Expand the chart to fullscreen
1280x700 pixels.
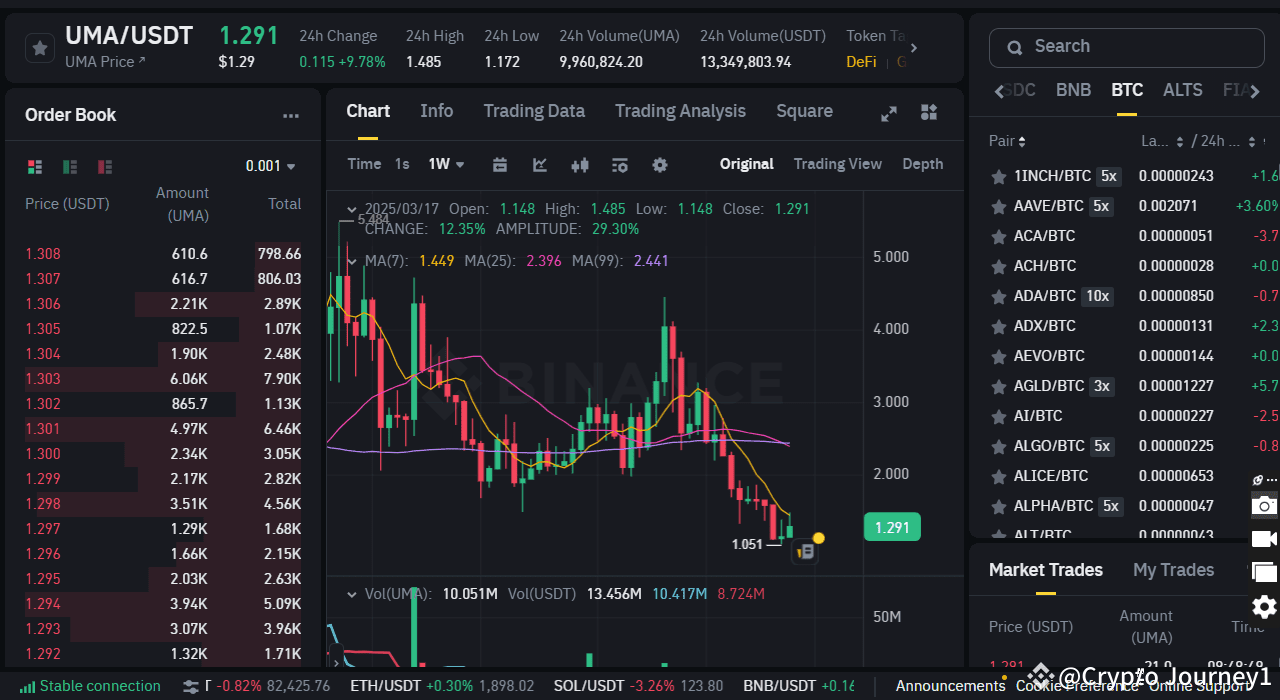click(x=888, y=113)
